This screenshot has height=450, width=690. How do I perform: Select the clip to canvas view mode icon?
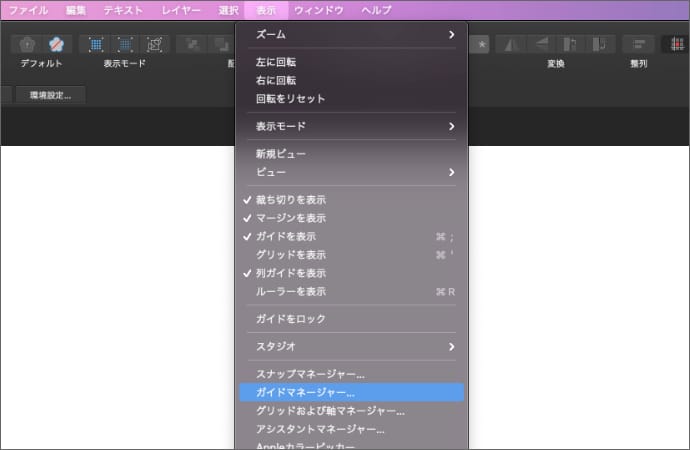(154, 44)
